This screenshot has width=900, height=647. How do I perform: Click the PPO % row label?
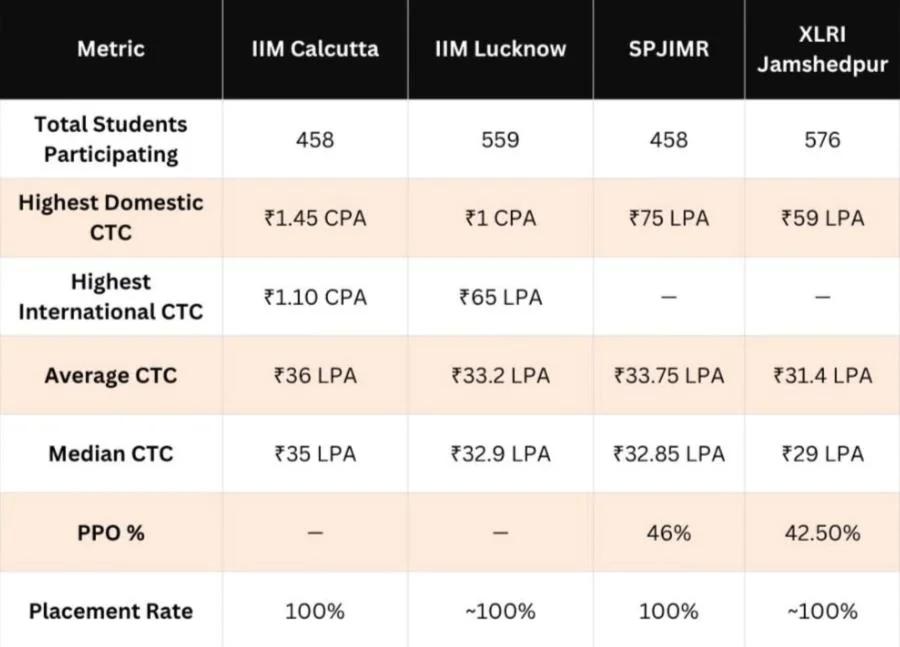110,533
